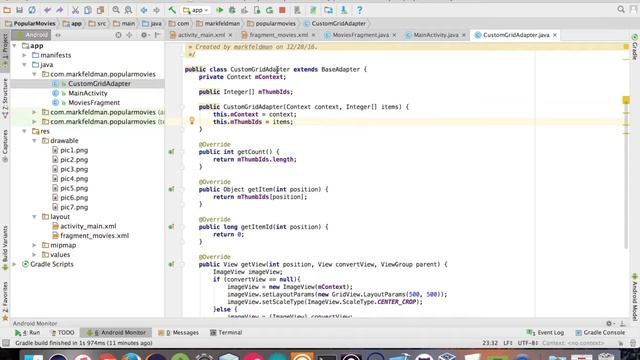640x360 pixels.
Task: Open the app run configuration dropdown
Action: pyautogui.click(x=196, y=10)
